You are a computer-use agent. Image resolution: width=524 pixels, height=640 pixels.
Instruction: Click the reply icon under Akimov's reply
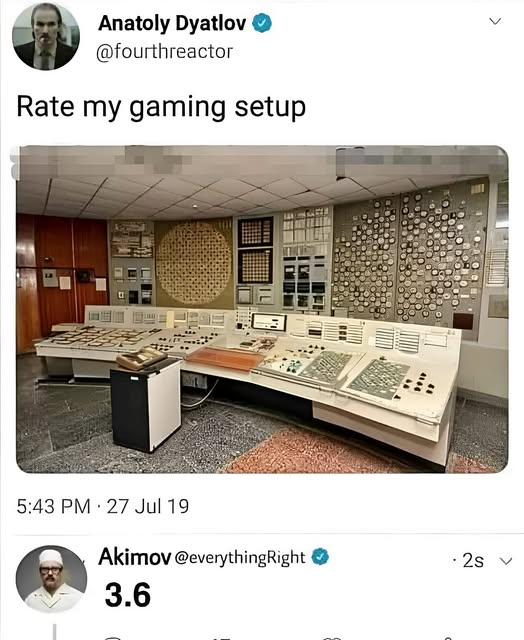point(113,637)
